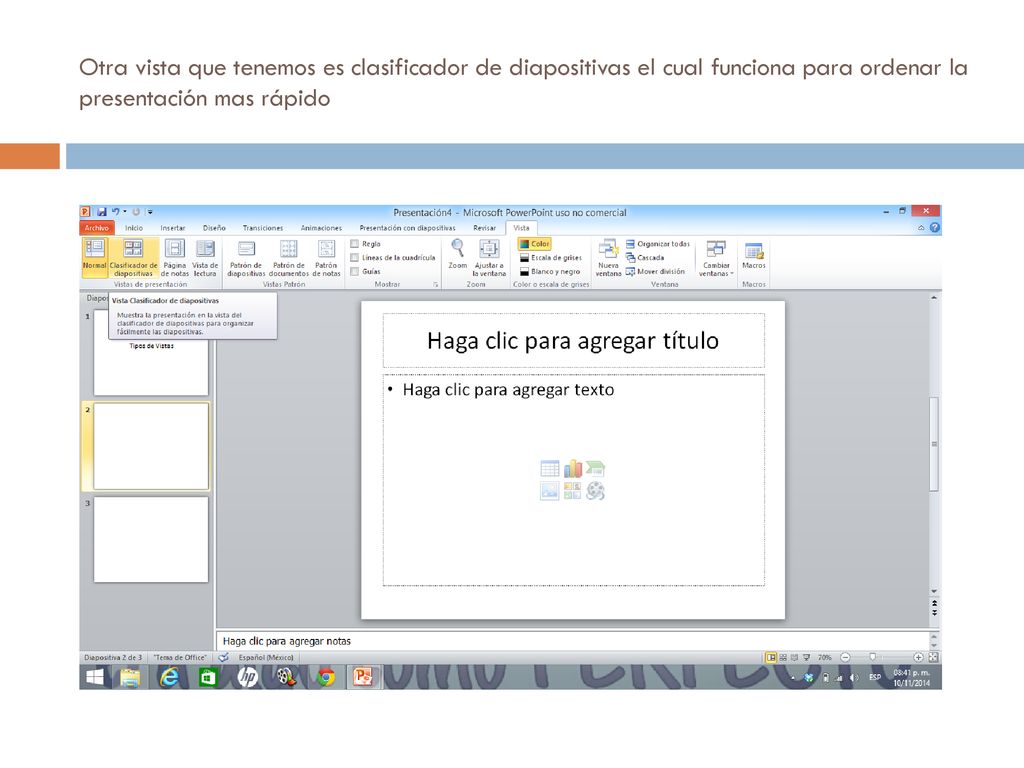Insert media clip icon in placeholder
1024x768 pixels.
pos(595,490)
